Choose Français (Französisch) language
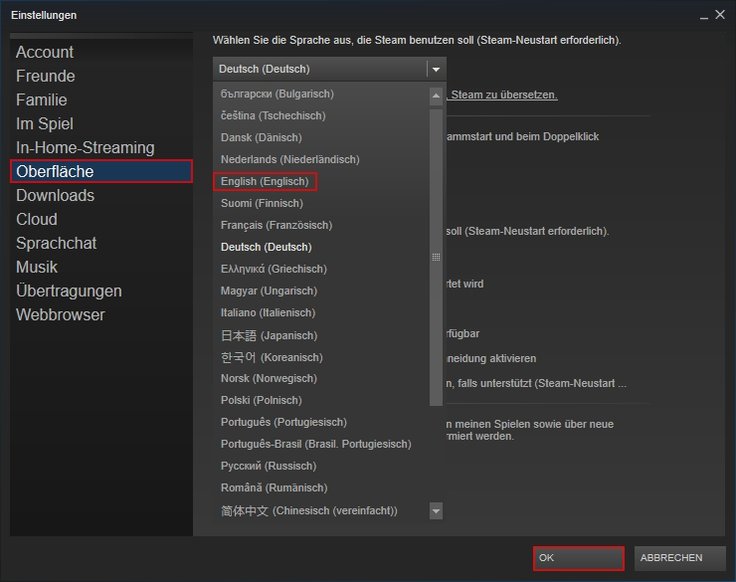This screenshot has width=736, height=582. [321, 225]
